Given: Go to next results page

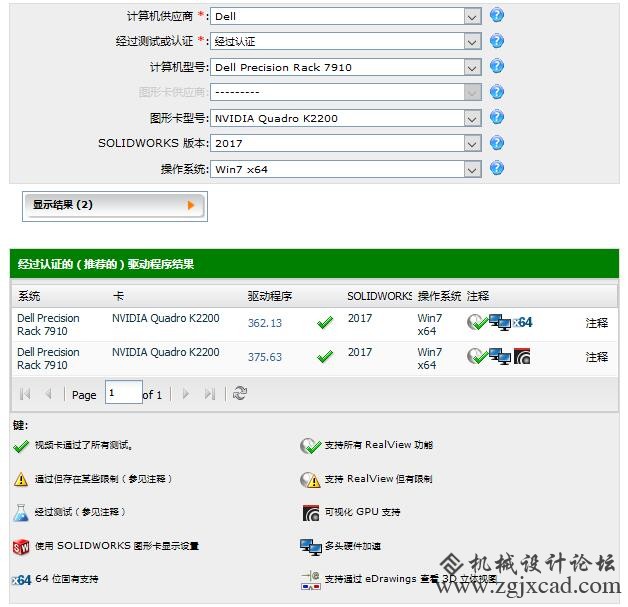Looking at the screenshot, I should tap(185, 394).
